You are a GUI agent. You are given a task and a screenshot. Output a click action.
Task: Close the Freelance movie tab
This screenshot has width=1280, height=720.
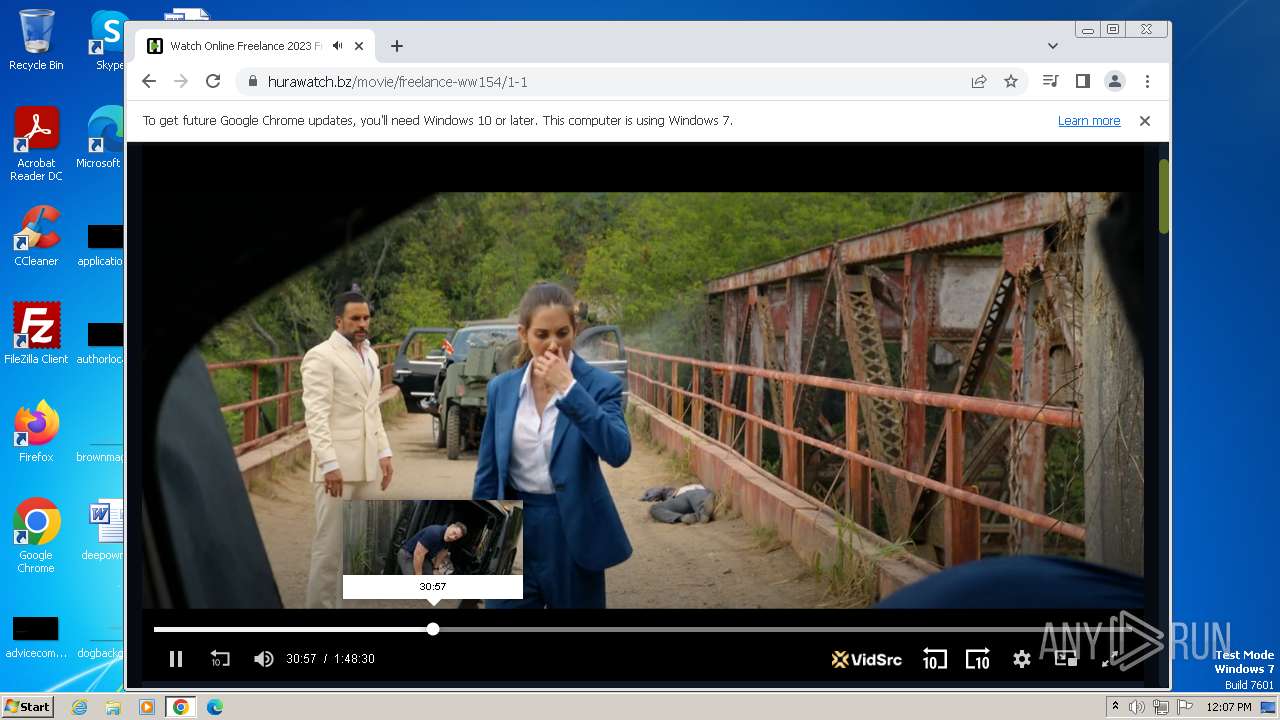tap(359, 46)
